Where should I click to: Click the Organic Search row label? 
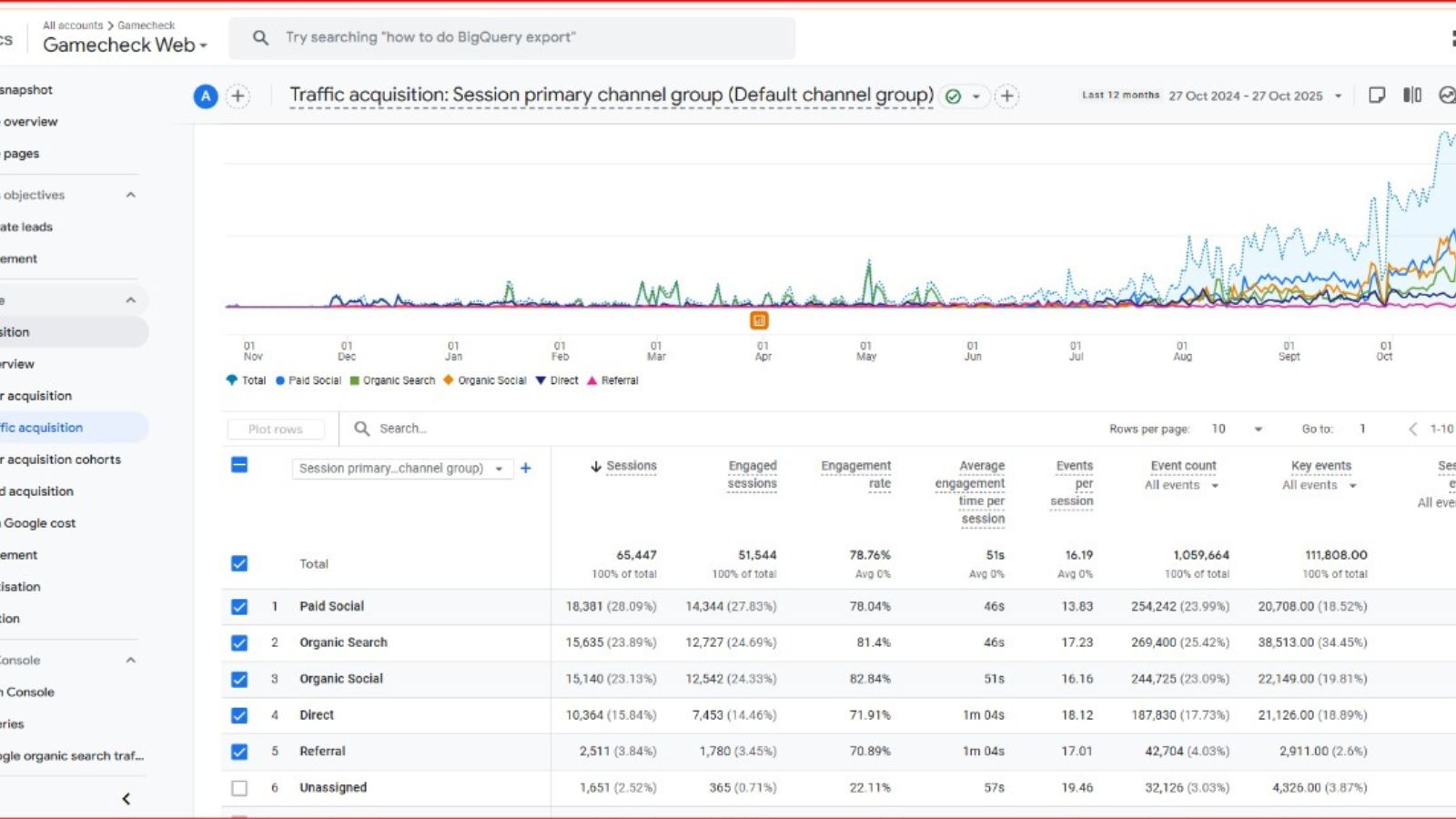click(344, 642)
